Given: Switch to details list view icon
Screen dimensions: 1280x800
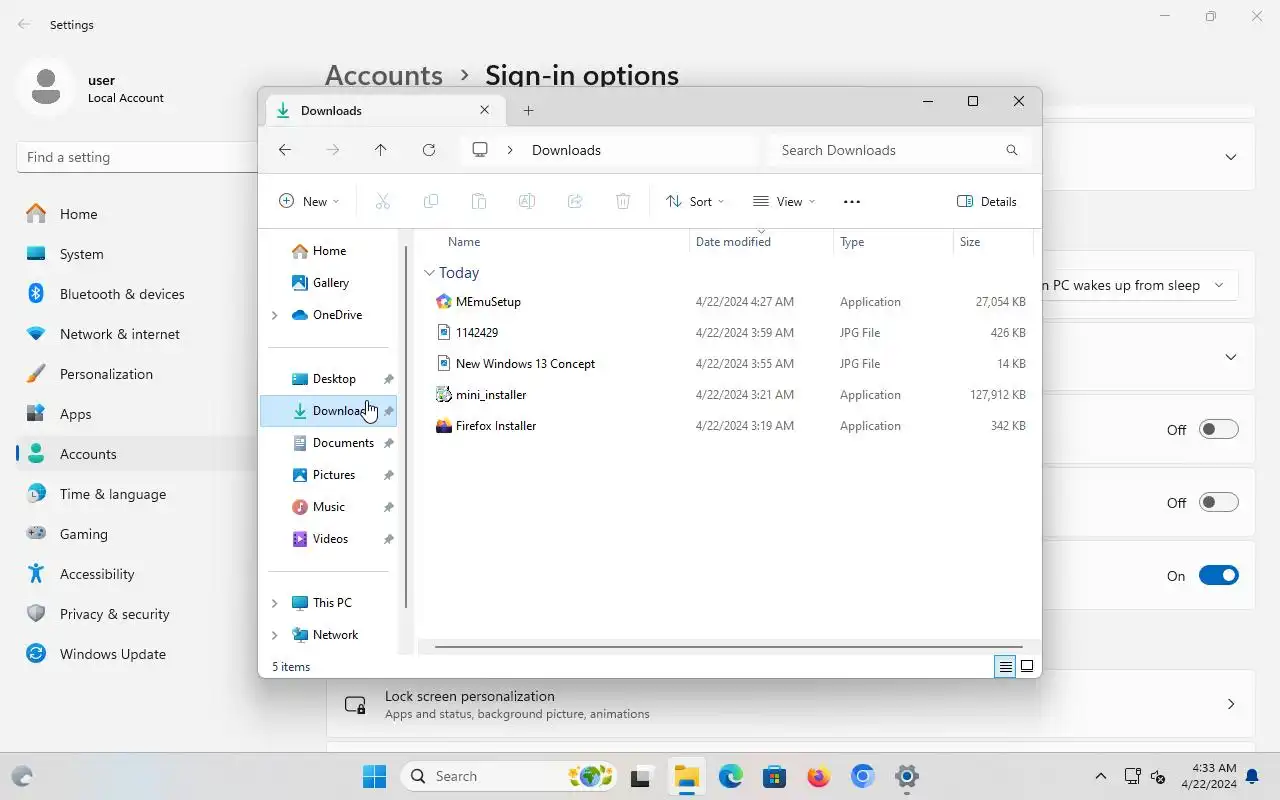Looking at the screenshot, I should 1005,666.
